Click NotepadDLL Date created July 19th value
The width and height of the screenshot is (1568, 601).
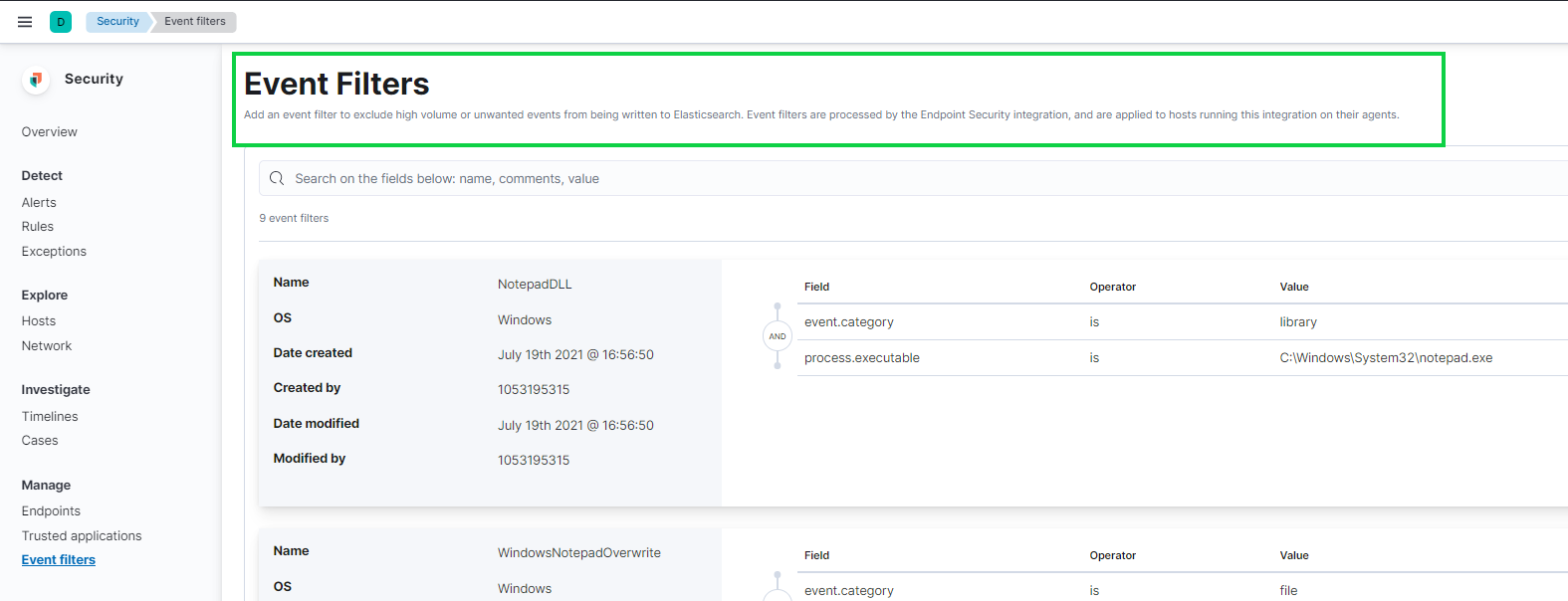(x=575, y=354)
